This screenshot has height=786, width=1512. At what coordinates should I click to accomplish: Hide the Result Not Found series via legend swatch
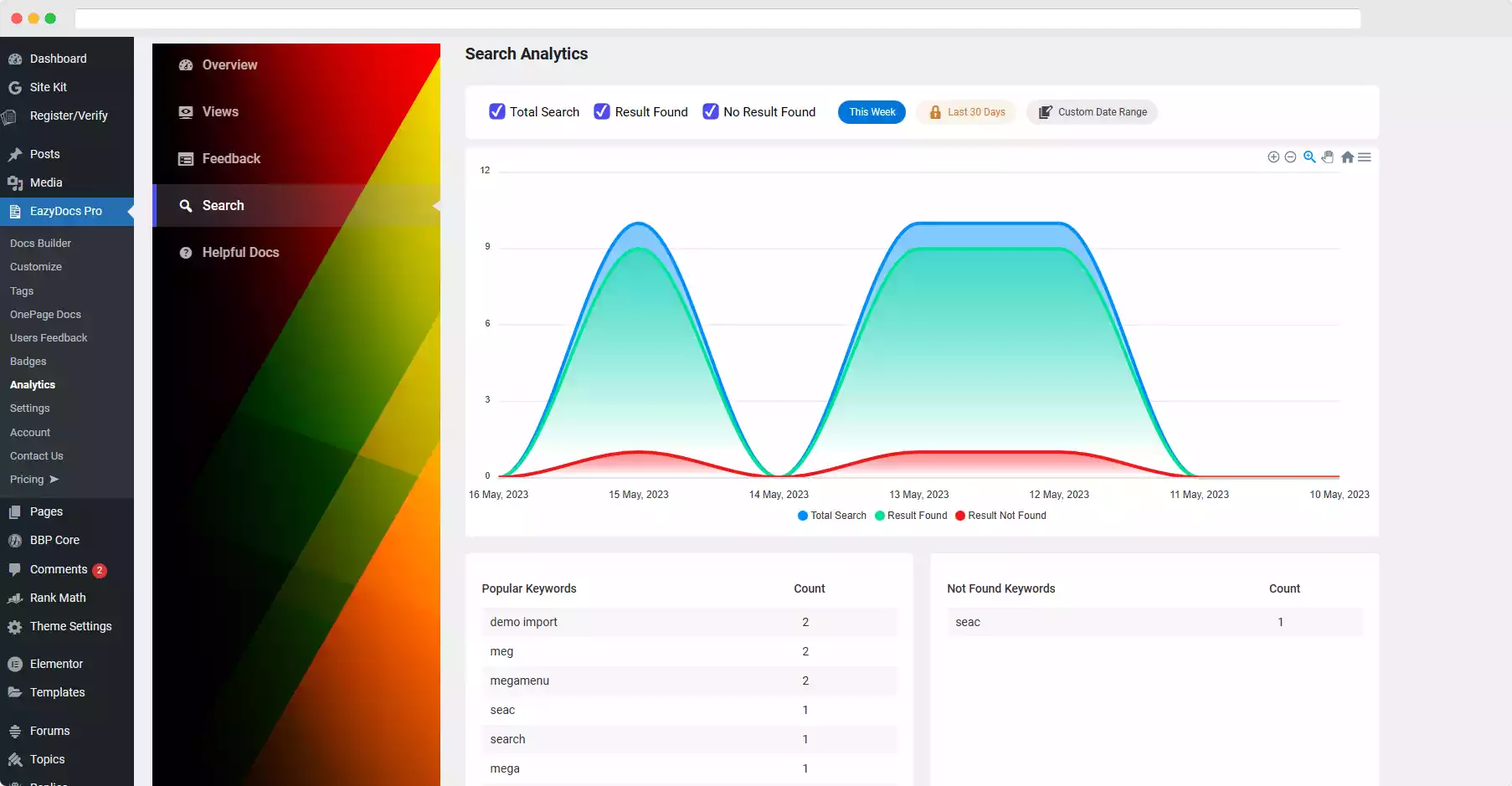click(x=960, y=516)
